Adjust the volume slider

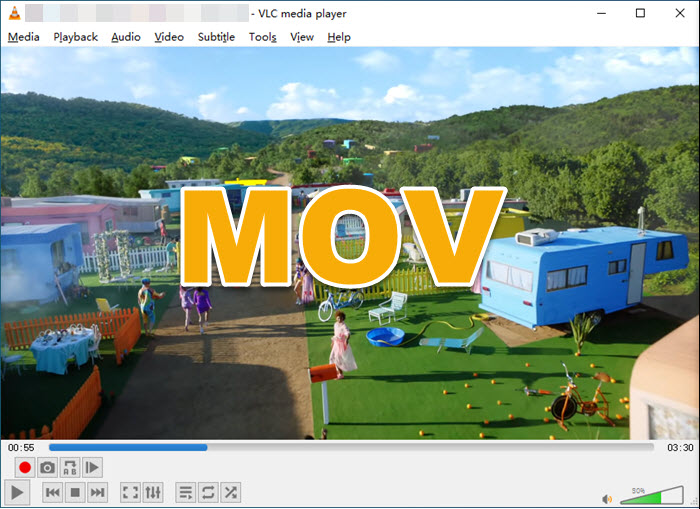(x=652, y=495)
